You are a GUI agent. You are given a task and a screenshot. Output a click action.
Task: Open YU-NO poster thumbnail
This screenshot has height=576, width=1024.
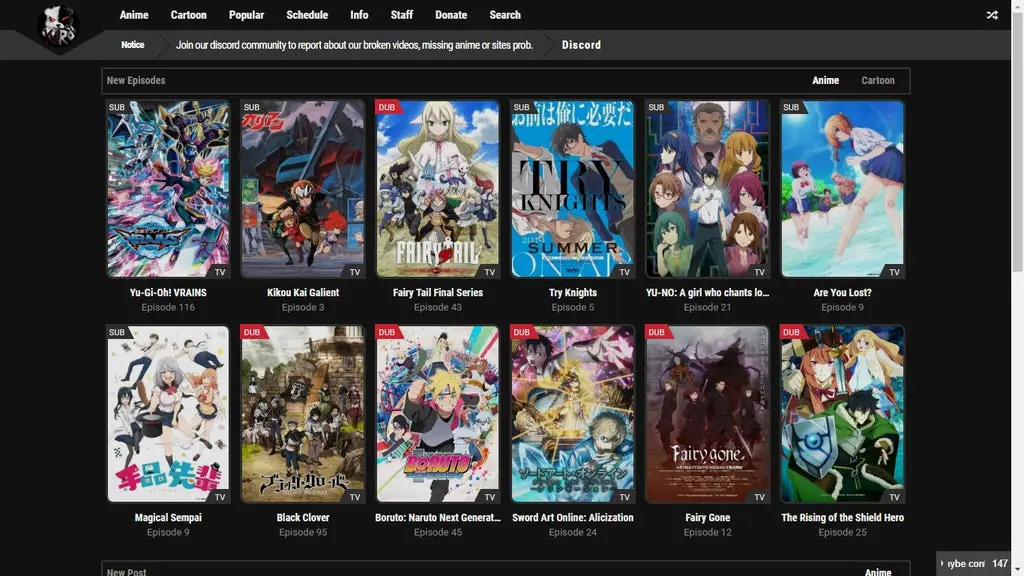(x=707, y=189)
